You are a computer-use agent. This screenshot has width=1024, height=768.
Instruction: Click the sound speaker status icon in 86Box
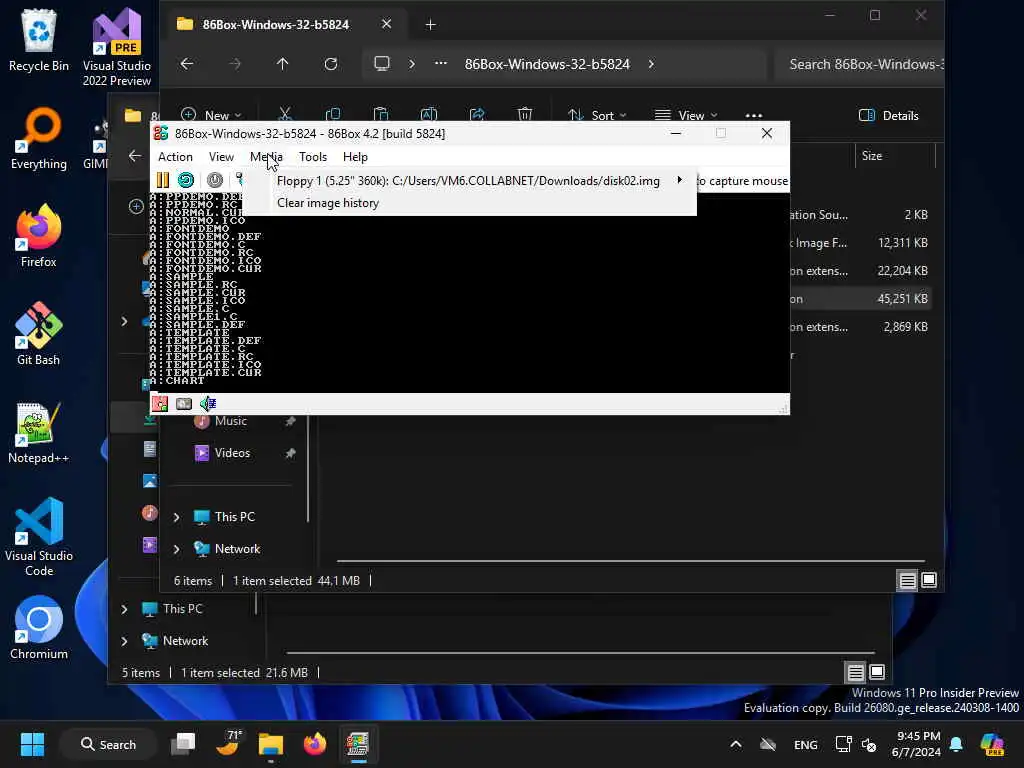pos(208,404)
